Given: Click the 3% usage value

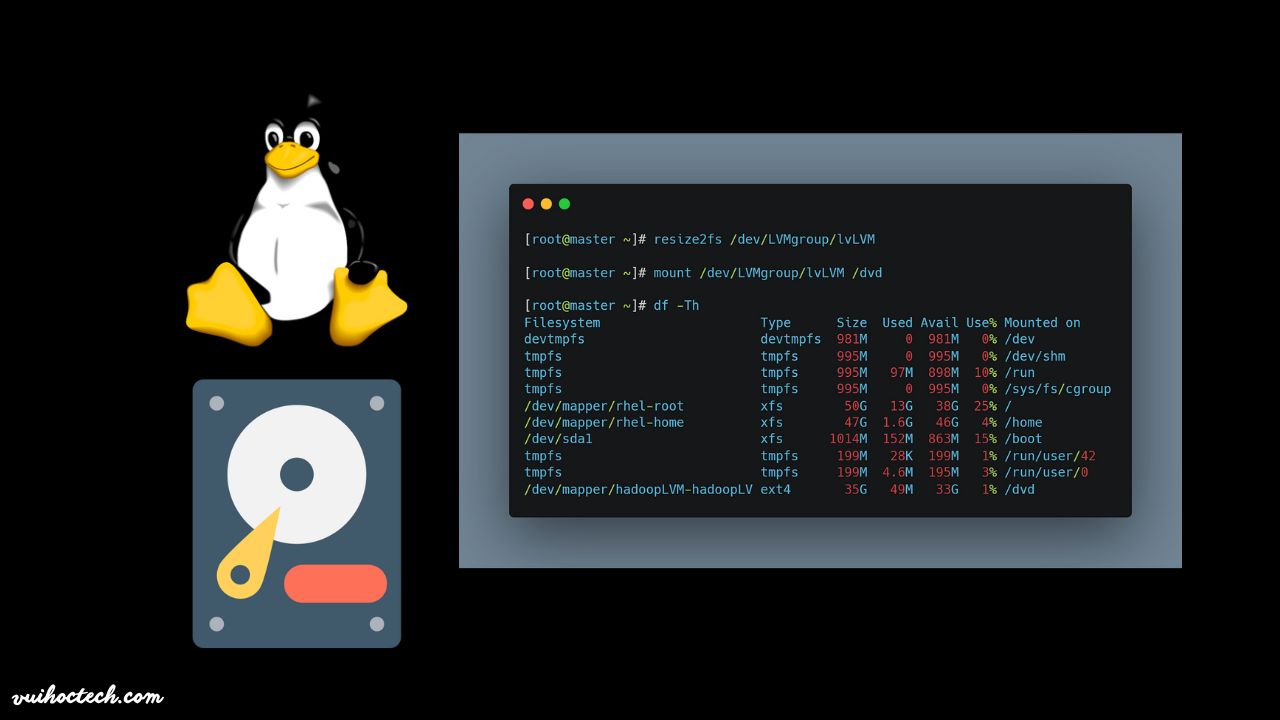Looking at the screenshot, I should click(989, 472).
